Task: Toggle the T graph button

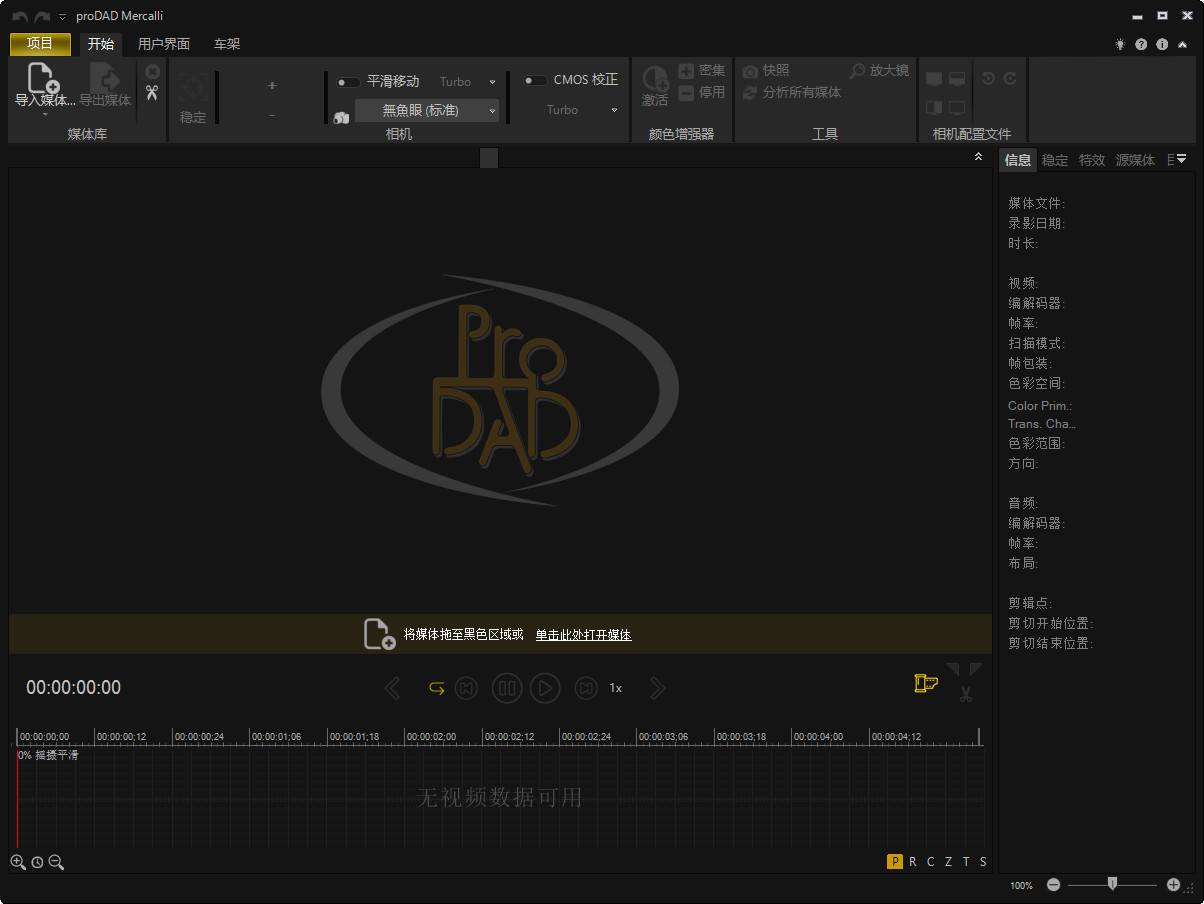Action: 966,862
